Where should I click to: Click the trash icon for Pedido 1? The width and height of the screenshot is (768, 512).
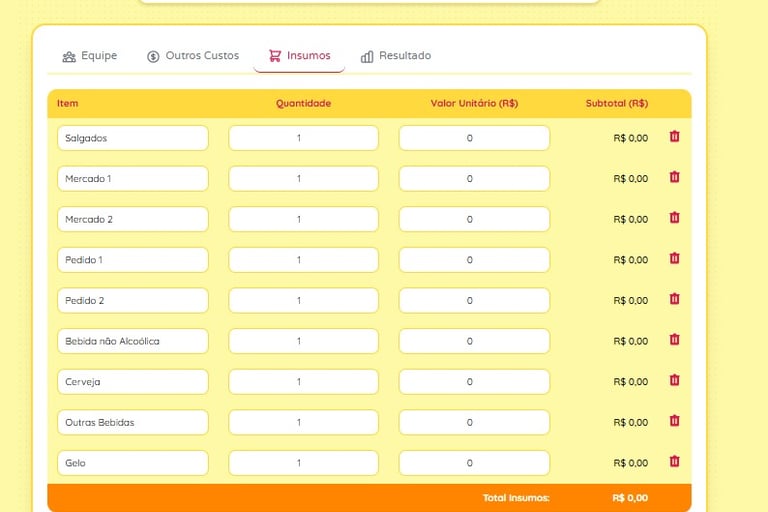[x=674, y=258]
